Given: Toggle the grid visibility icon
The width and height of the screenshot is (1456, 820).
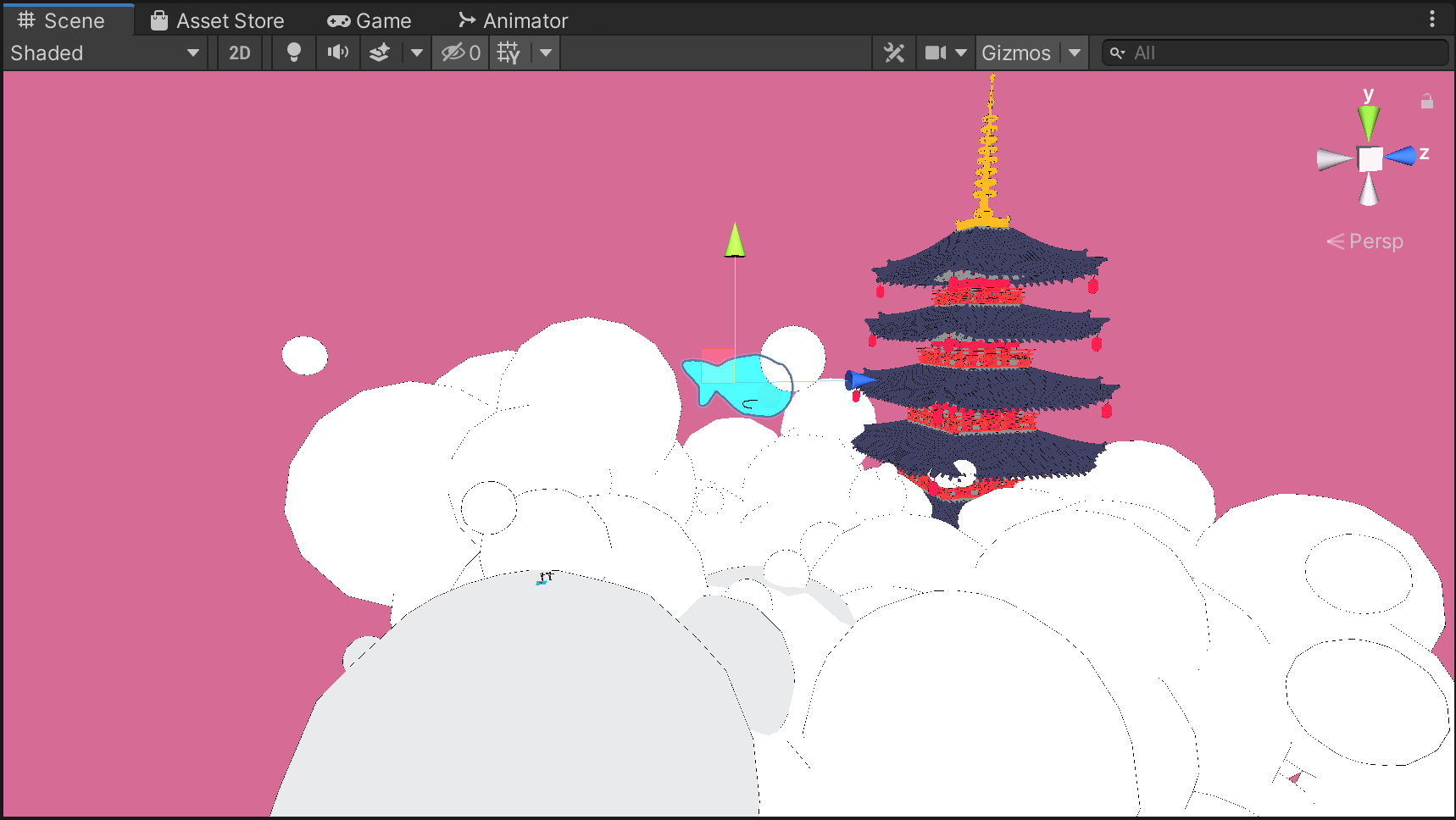Looking at the screenshot, I should coord(508,53).
